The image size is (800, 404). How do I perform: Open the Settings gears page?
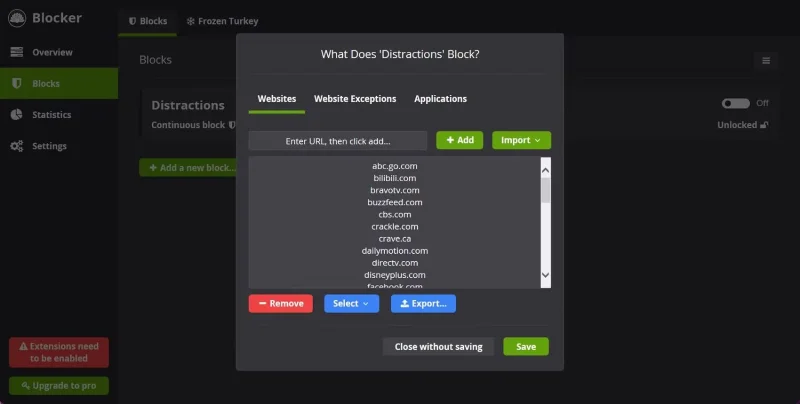coord(48,146)
